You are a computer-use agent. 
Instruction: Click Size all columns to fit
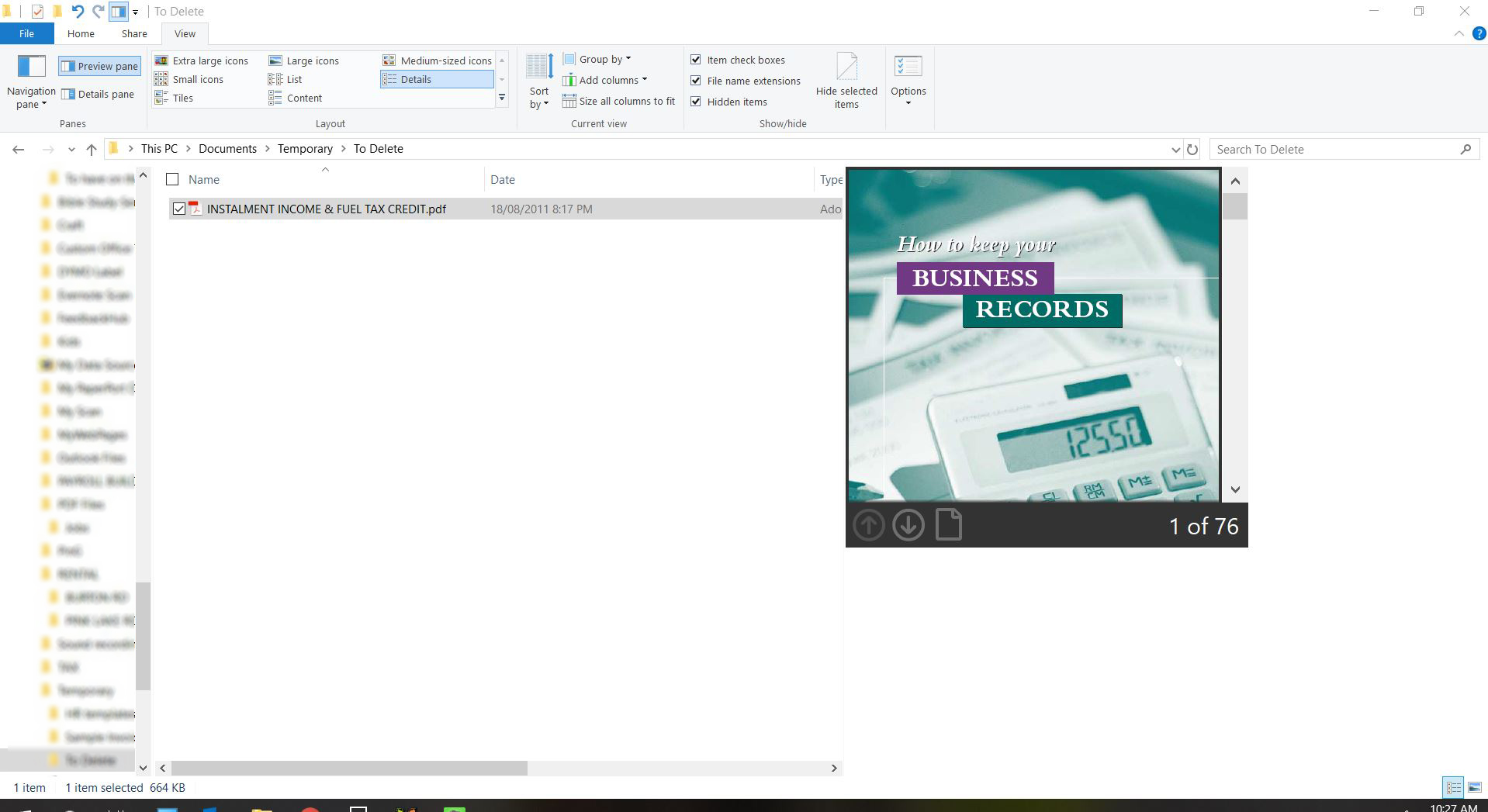[618, 101]
